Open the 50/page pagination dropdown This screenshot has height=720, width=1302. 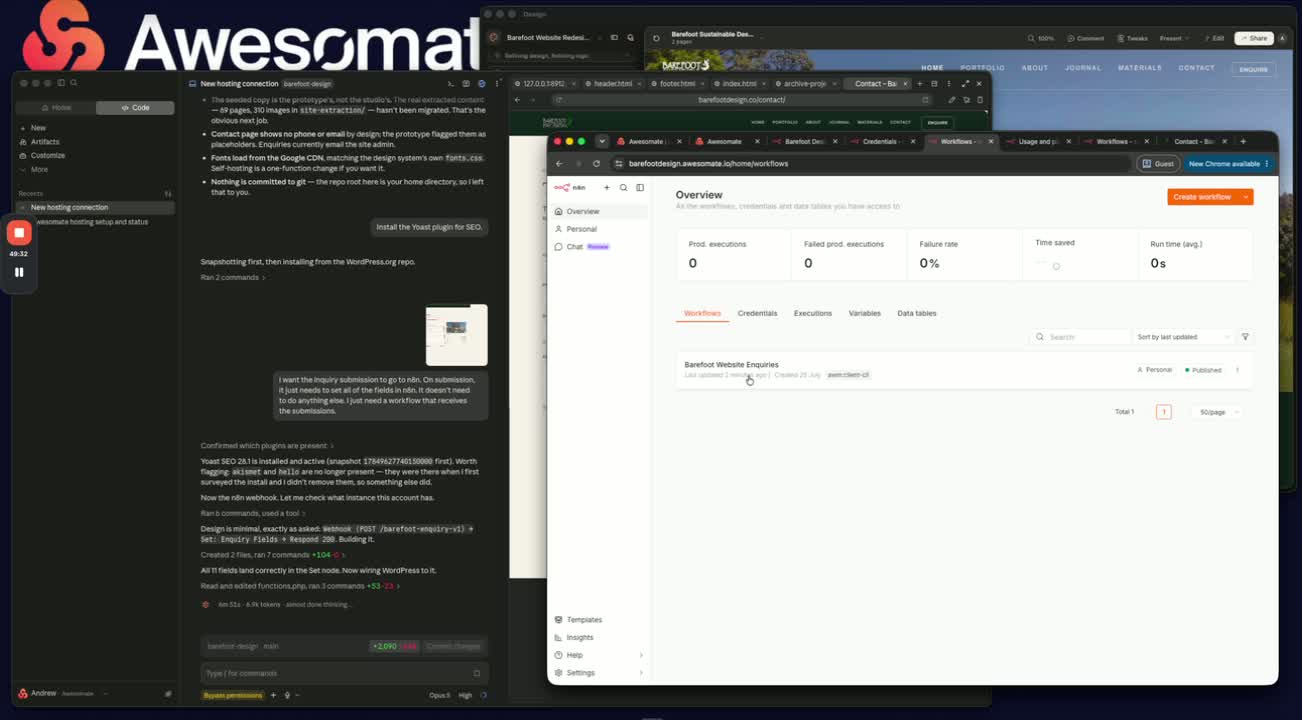(x=1217, y=412)
